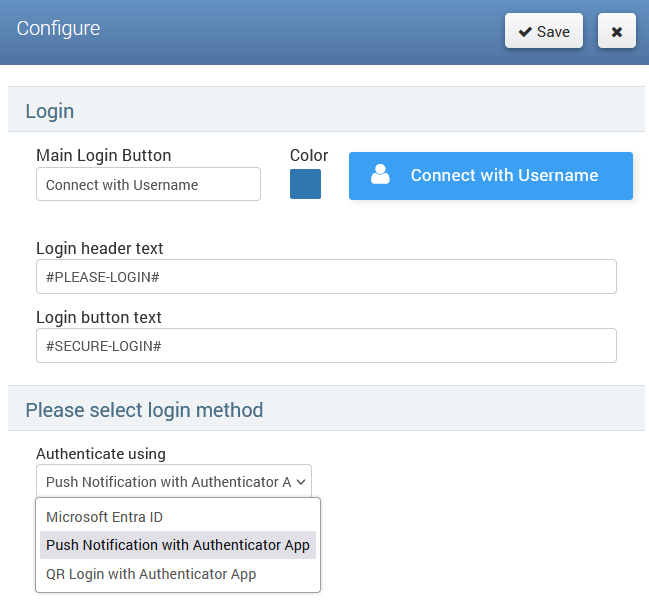Click the Color label text
The height and width of the screenshot is (605, 649).
[309, 155]
